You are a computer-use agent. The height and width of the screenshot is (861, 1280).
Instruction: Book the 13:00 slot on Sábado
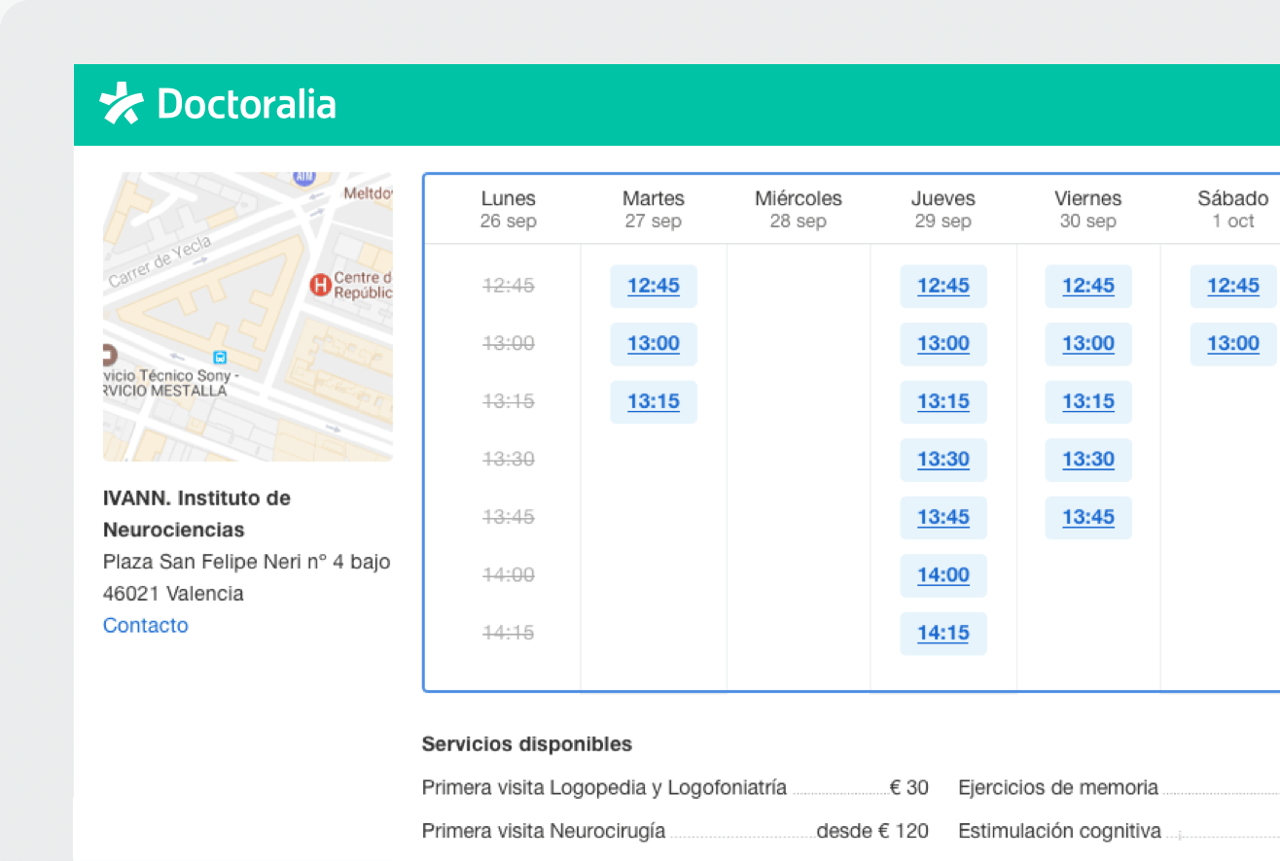coord(1233,344)
